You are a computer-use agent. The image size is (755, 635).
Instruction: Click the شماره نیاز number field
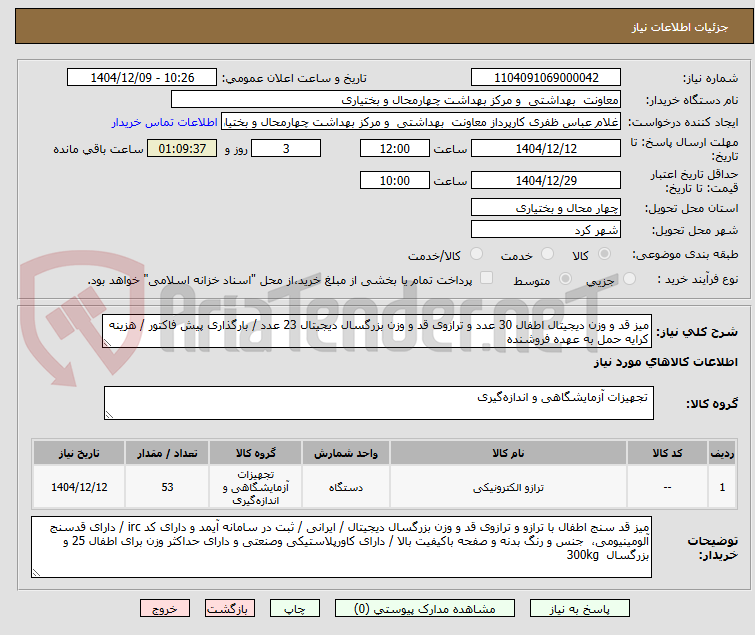[546, 78]
